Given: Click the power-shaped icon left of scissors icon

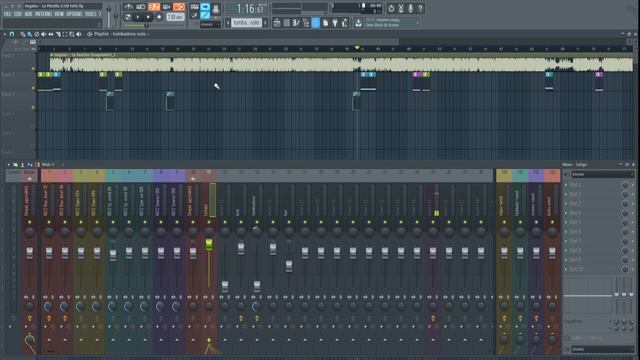Looking at the screenshot, I should tap(391, 8).
